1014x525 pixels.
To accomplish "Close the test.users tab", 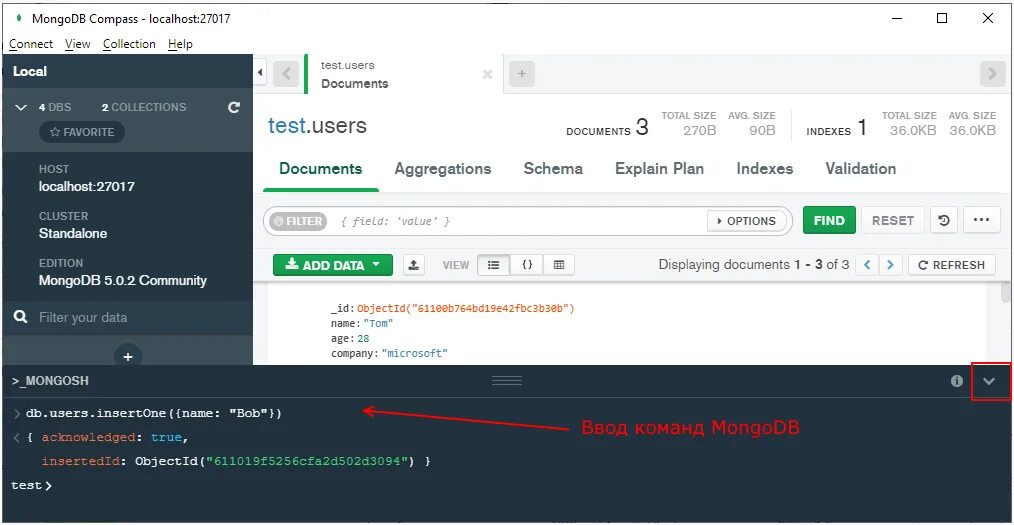I will point(488,74).
